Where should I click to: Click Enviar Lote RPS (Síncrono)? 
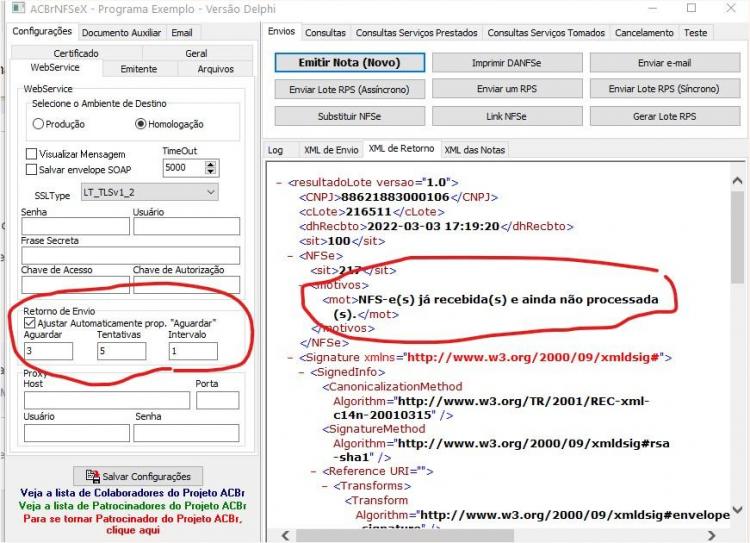[664, 89]
